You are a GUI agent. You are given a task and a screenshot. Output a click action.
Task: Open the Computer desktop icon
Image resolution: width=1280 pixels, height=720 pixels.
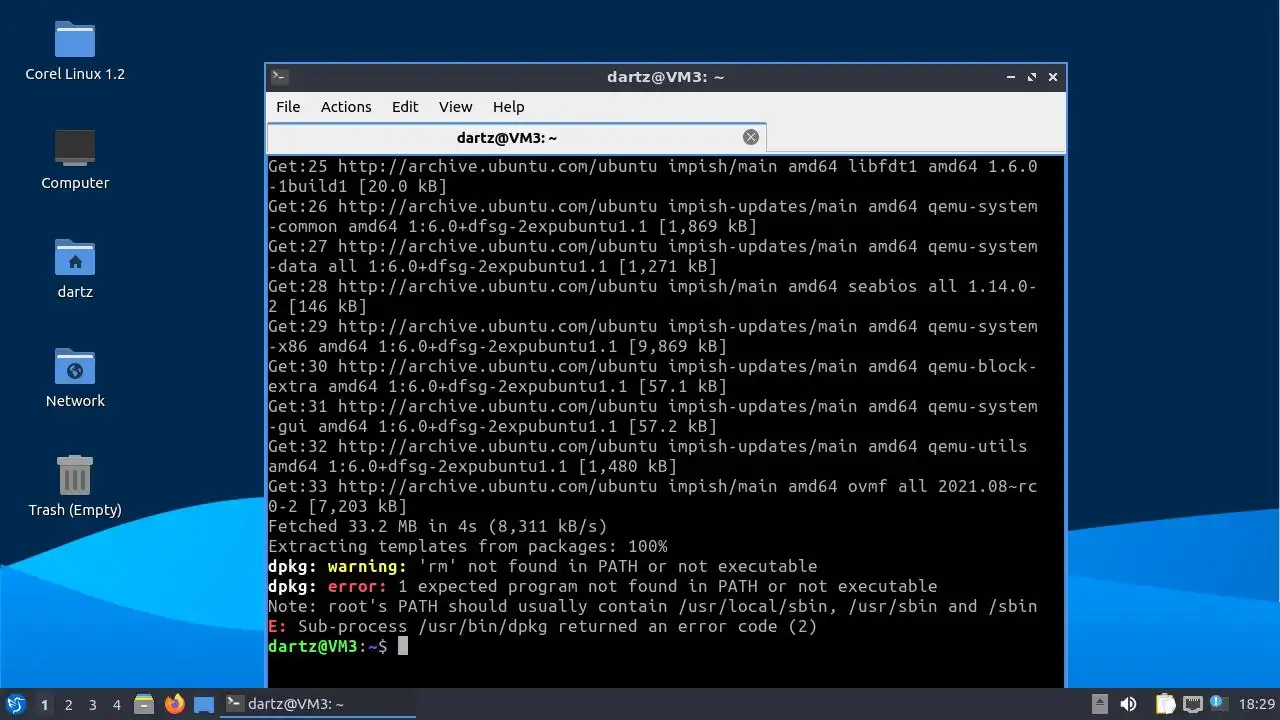(x=75, y=160)
